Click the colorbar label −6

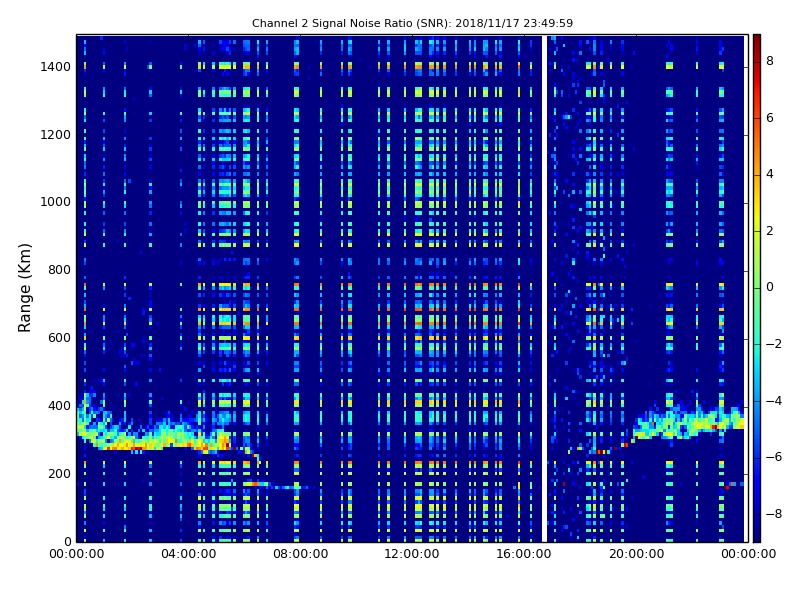pyautogui.click(x=774, y=457)
